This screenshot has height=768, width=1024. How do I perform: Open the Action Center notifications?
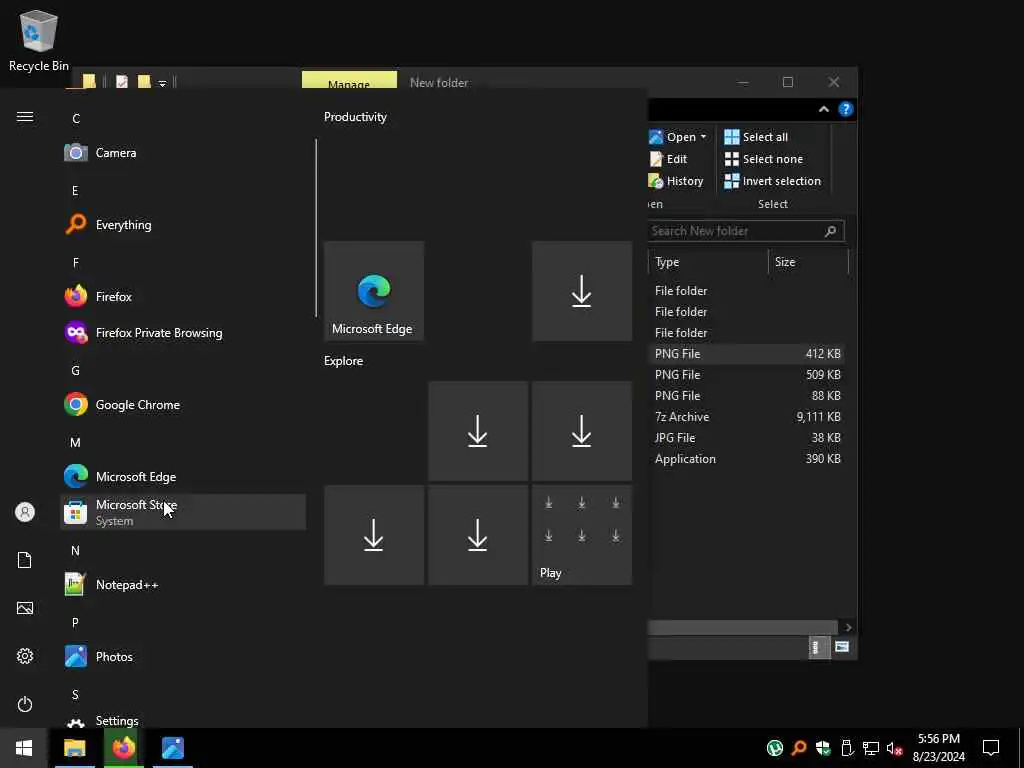(991, 748)
